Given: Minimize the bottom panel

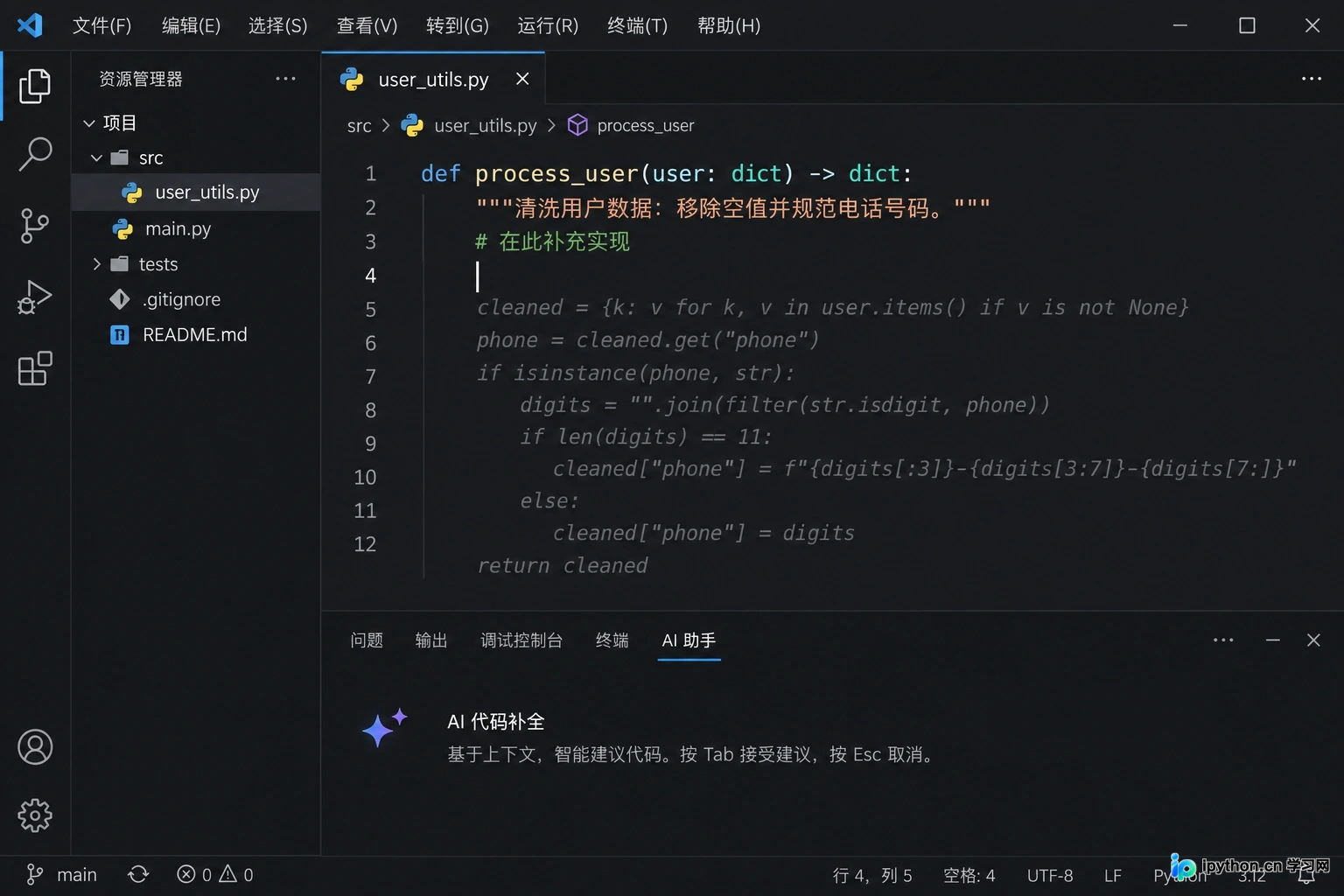Looking at the screenshot, I should [1273, 640].
